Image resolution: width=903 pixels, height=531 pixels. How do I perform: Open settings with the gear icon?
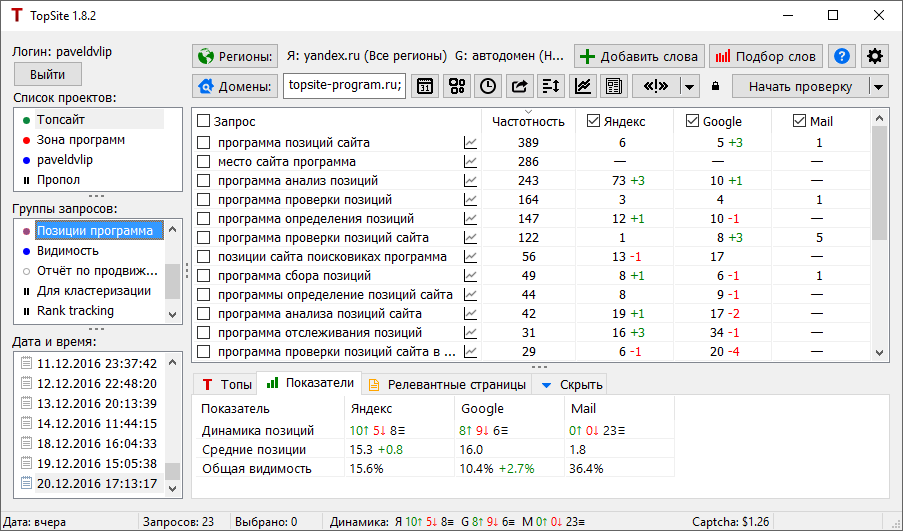pos(875,56)
